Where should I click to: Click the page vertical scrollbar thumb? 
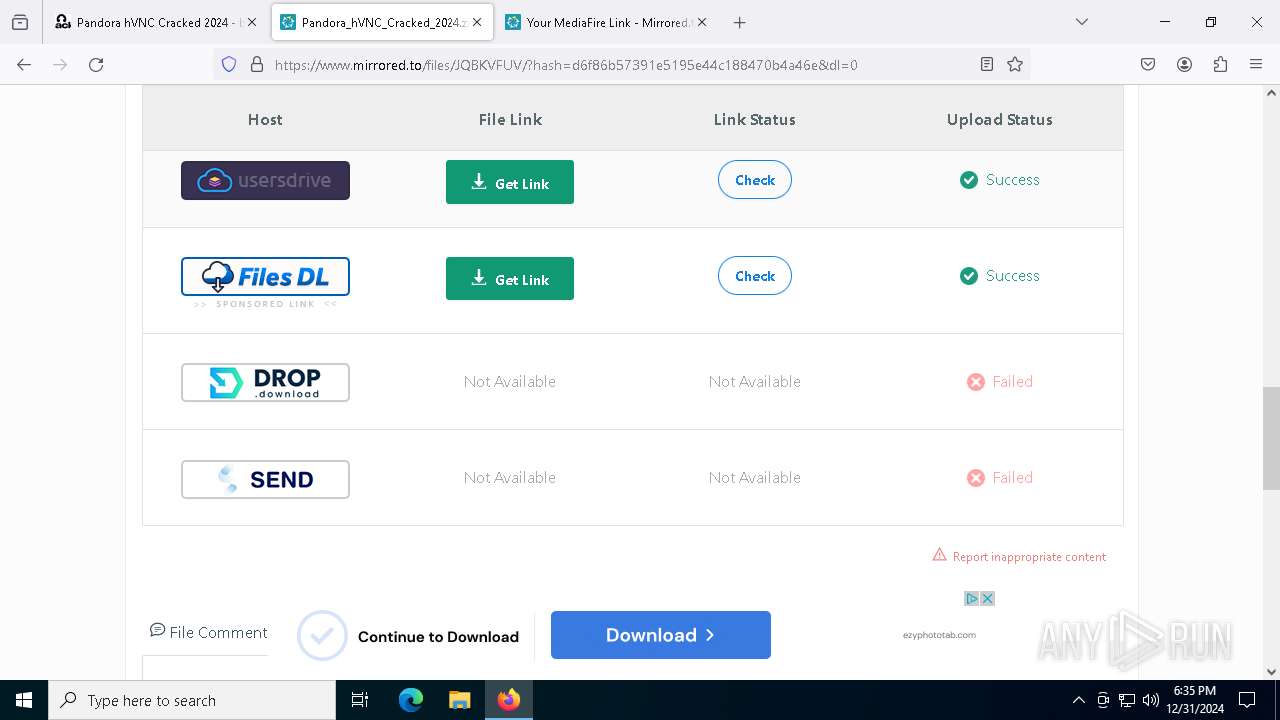click(1271, 438)
